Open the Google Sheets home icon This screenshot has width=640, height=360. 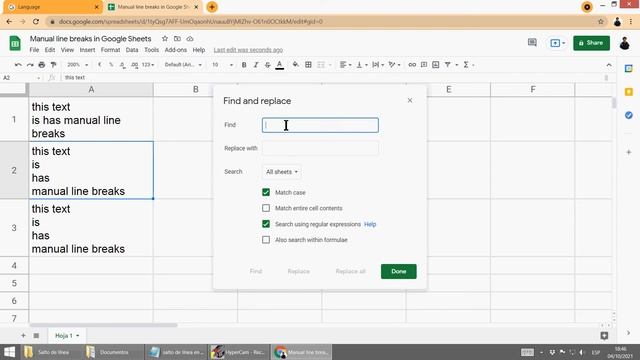pos(15,43)
